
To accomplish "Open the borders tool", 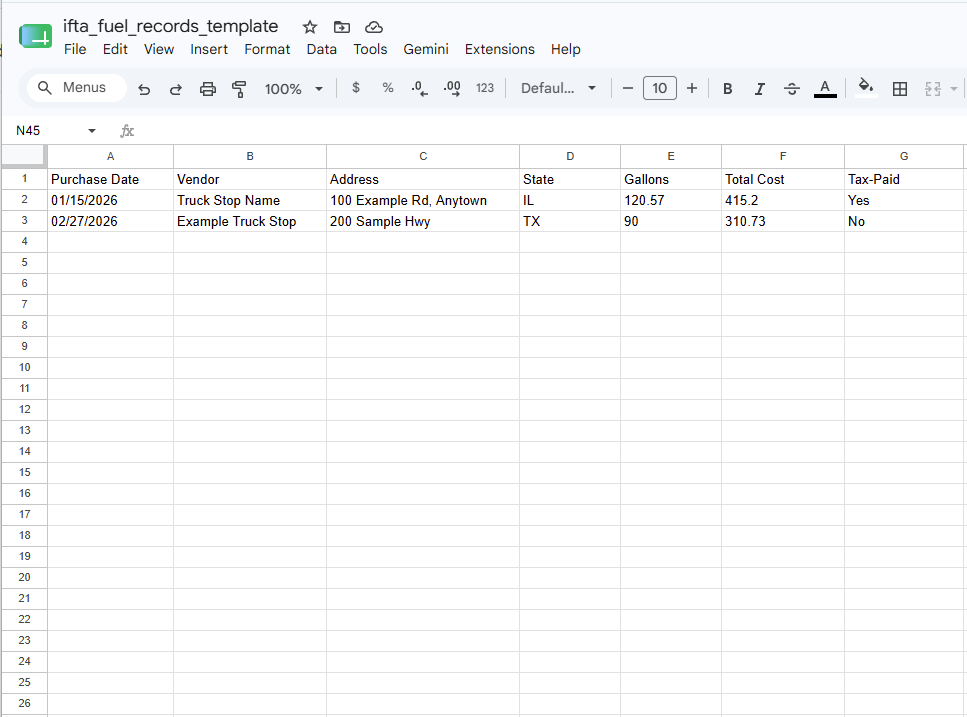I will (x=900, y=89).
